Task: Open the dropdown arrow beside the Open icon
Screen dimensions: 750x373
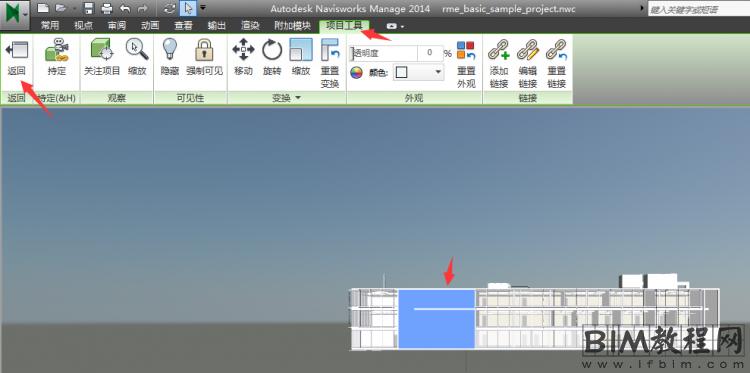Action: pos(74,9)
